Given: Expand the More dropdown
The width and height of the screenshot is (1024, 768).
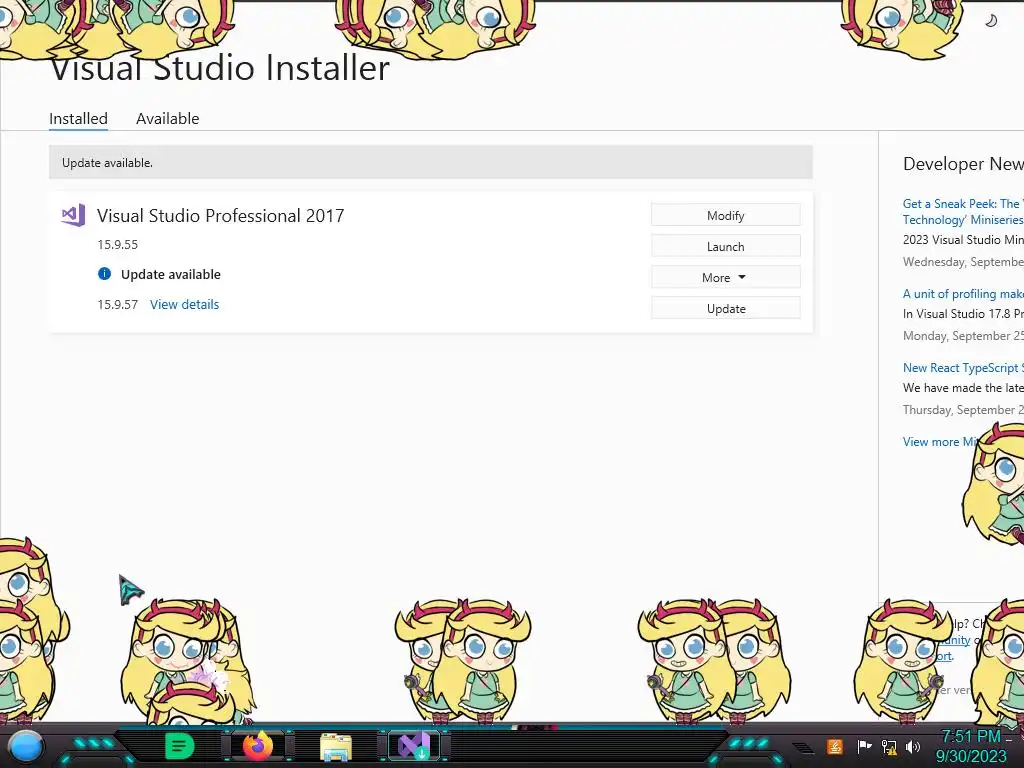Looking at the screenshot, I should (x=726, y=278).
